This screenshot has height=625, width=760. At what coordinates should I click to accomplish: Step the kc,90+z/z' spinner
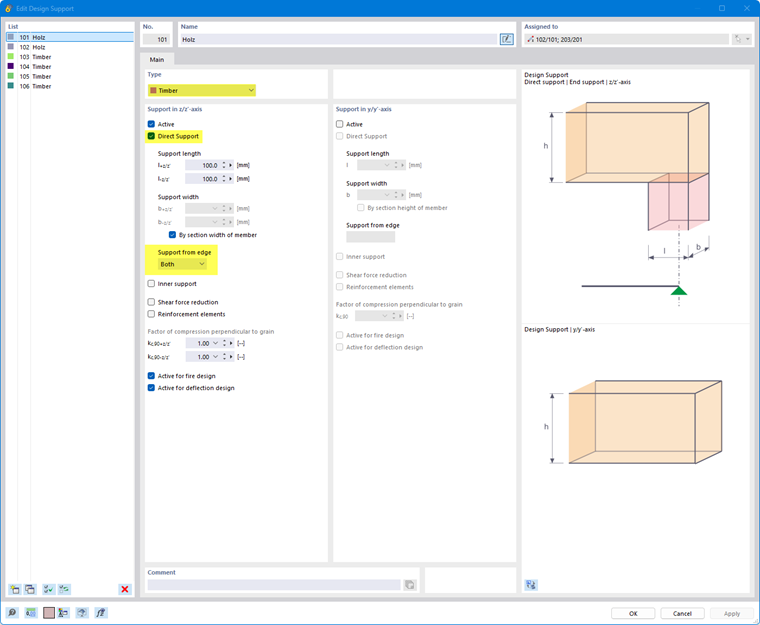point(224,343)
